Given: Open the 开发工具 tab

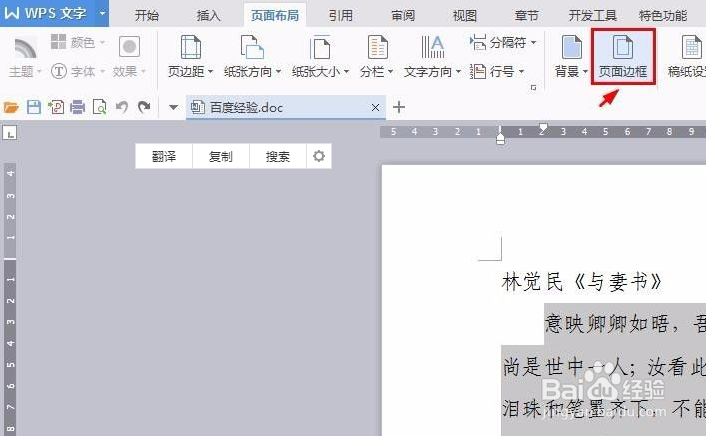Looking at the screenshot, I should (592, 16).
